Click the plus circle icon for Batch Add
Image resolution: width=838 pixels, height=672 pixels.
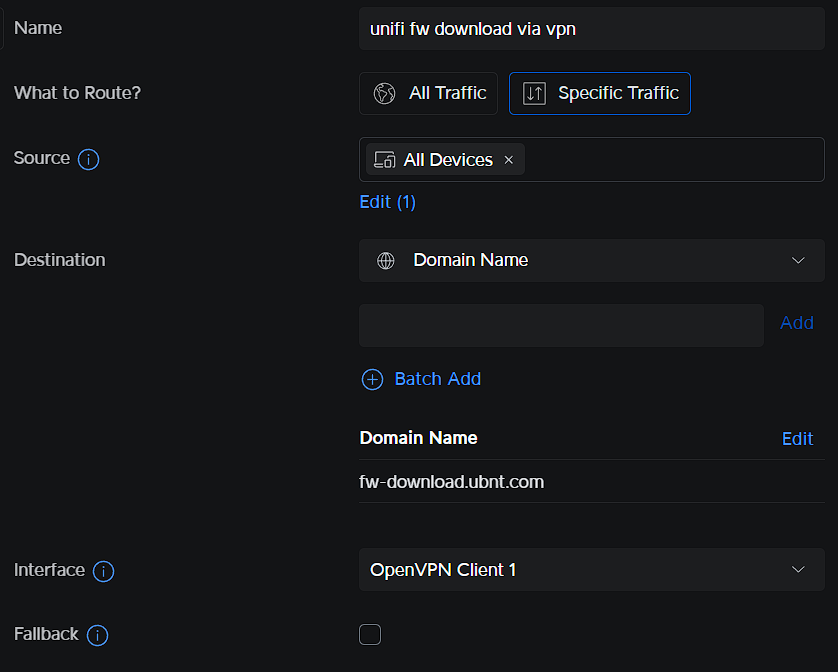[372, 379]
